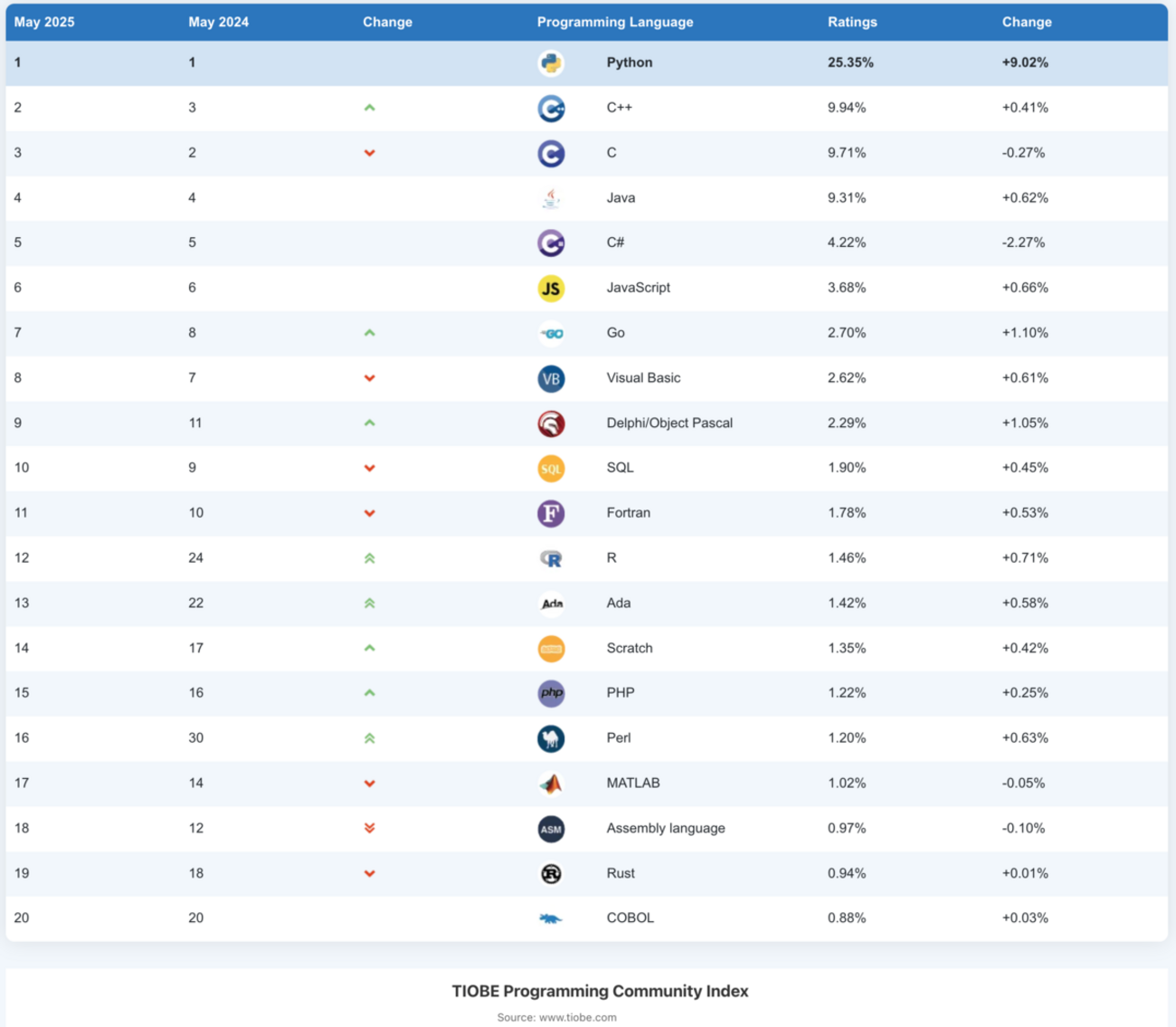This screenshot has width=1176, height=1027.
Task: Click the PHP logo icon
Action: coord(551,694)
